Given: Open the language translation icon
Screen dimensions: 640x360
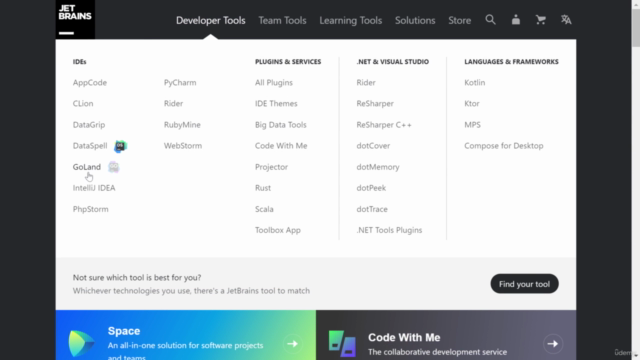Looking at the screenshot, I should pyautogui.click(x=566, y=20).
